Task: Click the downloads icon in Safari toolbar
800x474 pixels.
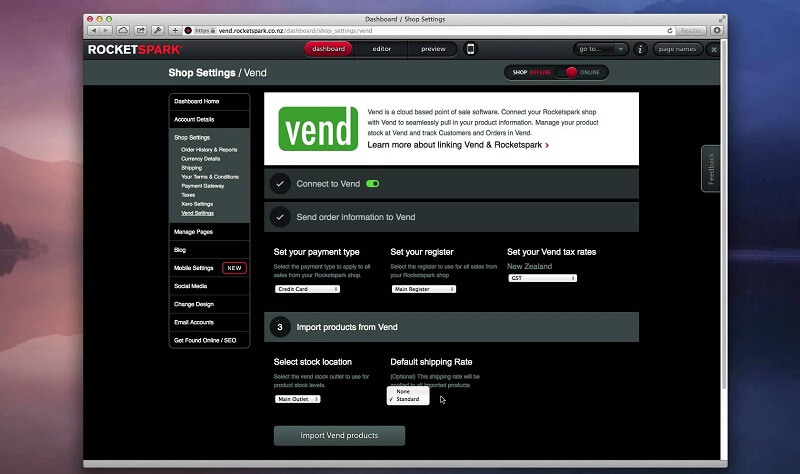Action: (717, 31)
